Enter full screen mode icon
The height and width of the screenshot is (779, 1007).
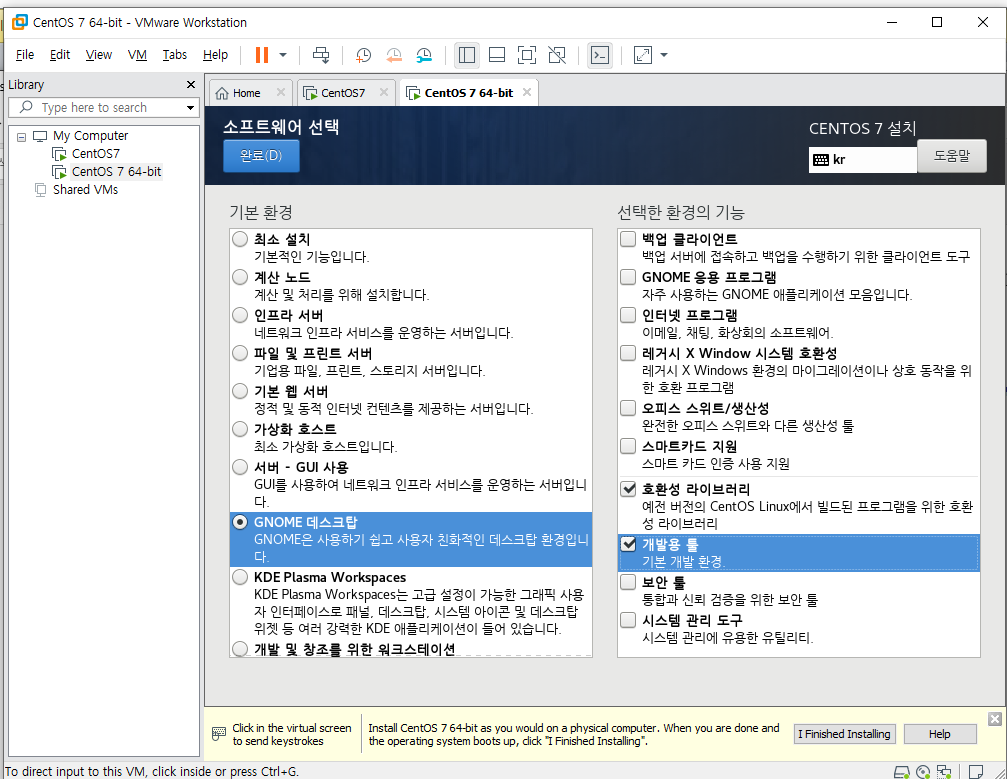(x=527, y=55)
